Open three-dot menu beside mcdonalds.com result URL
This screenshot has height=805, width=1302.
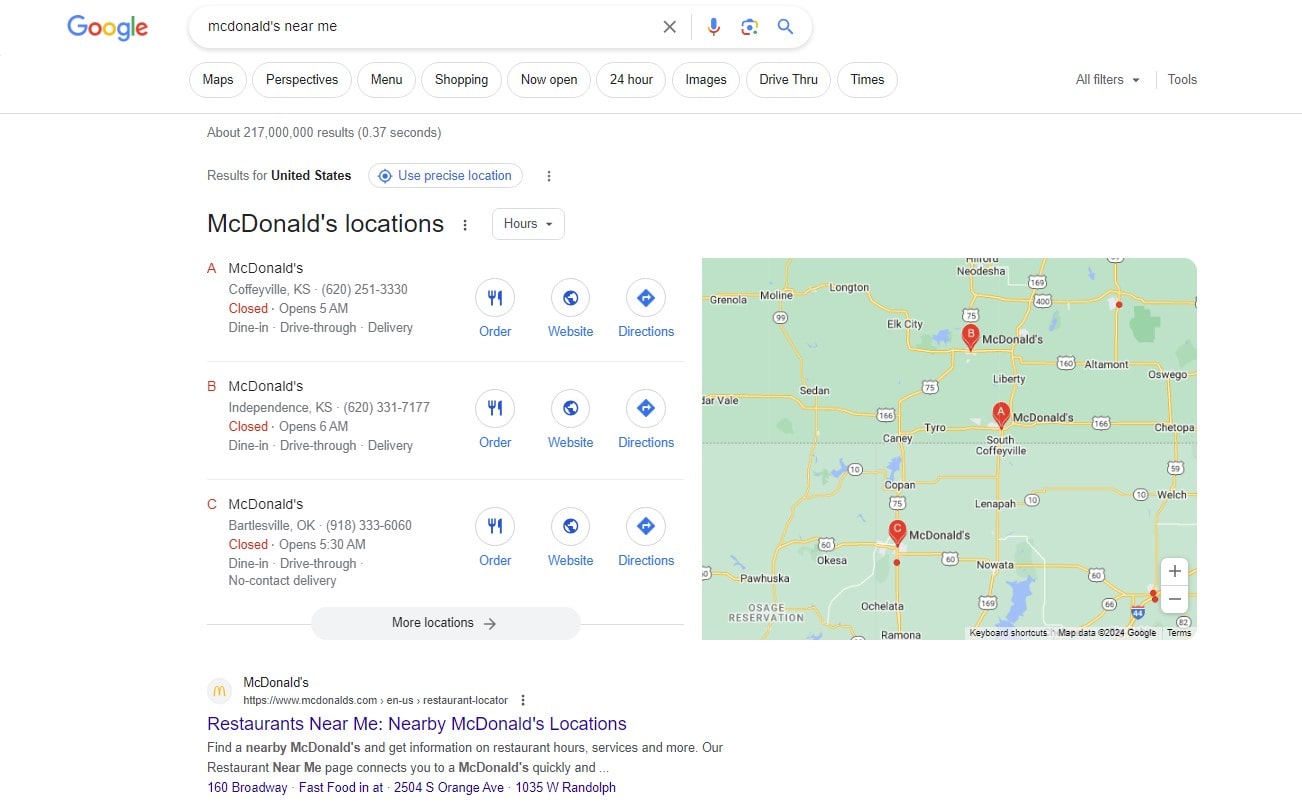point(523,700)
